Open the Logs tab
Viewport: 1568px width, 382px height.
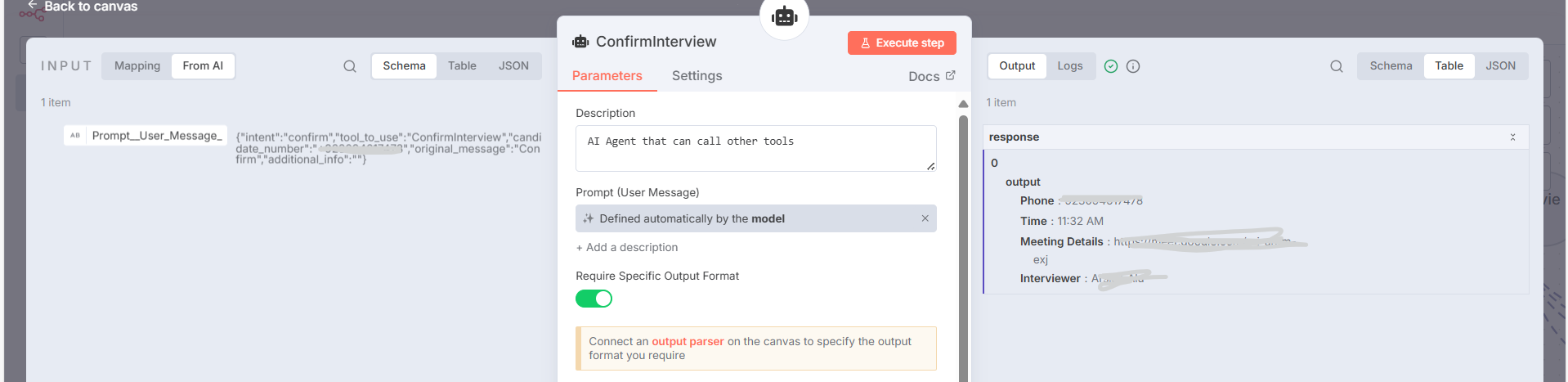tap(1069, 66)
